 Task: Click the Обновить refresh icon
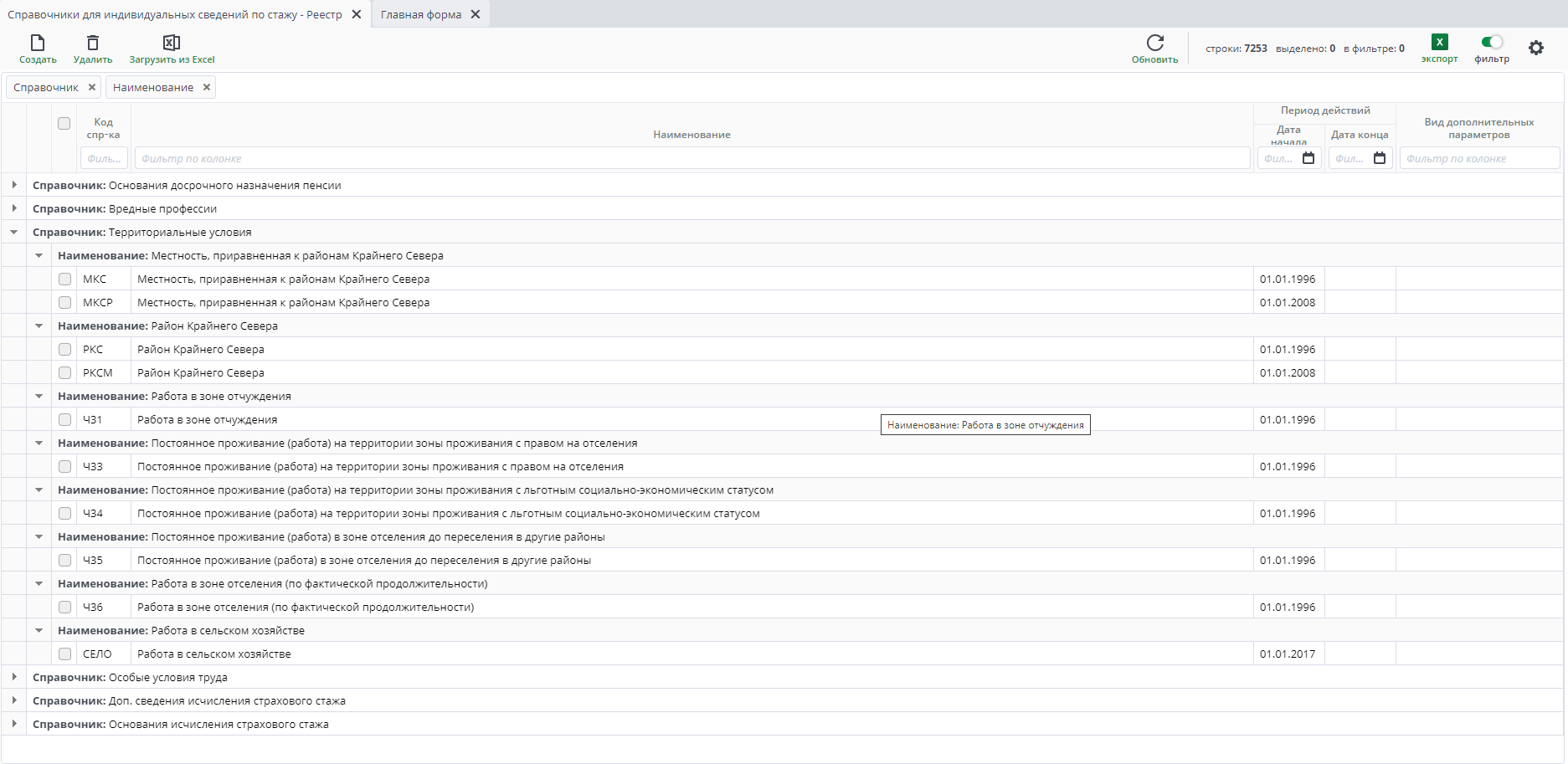(1154, 43)
